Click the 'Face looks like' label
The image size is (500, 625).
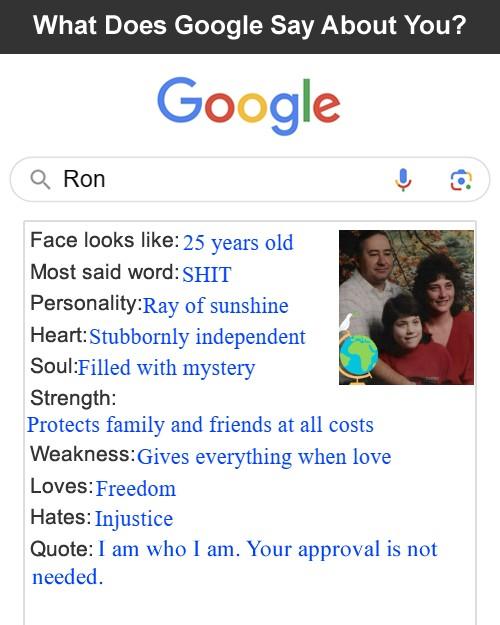(105, 240)
